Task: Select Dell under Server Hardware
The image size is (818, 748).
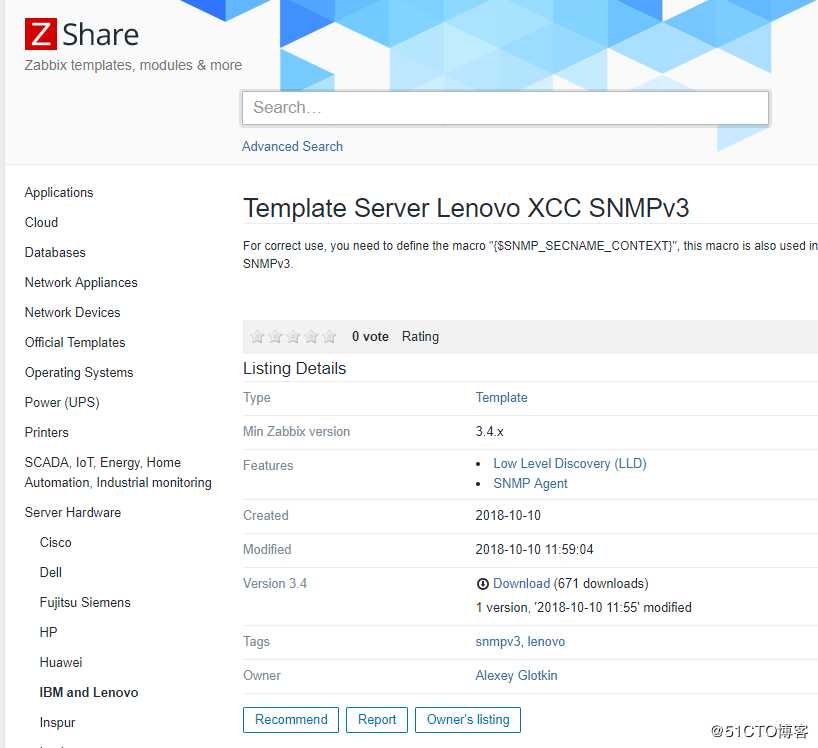Action: click(x=51, y=572)
